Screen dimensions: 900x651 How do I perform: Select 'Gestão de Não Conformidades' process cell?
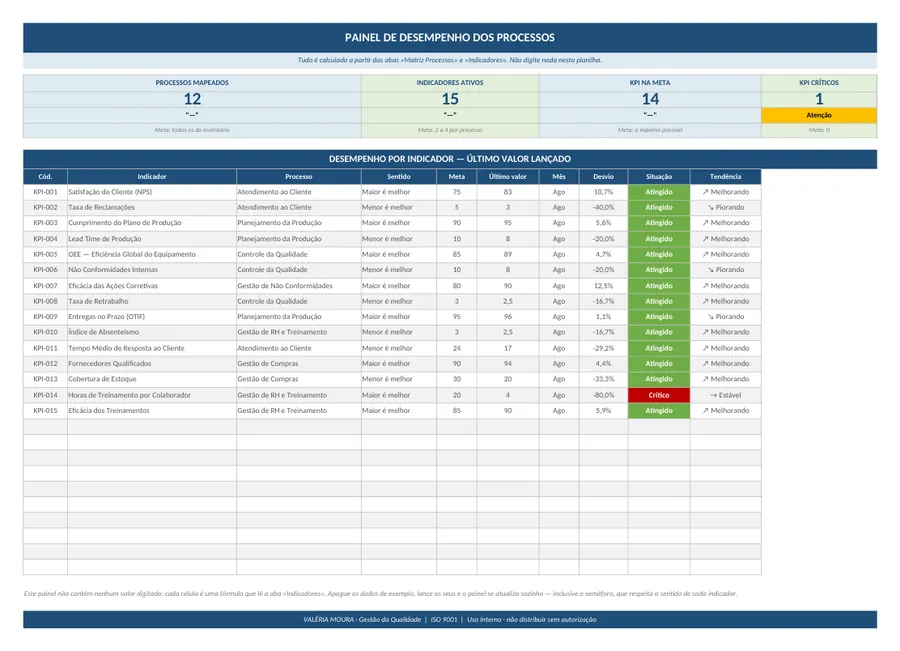[x=298, y=285]
